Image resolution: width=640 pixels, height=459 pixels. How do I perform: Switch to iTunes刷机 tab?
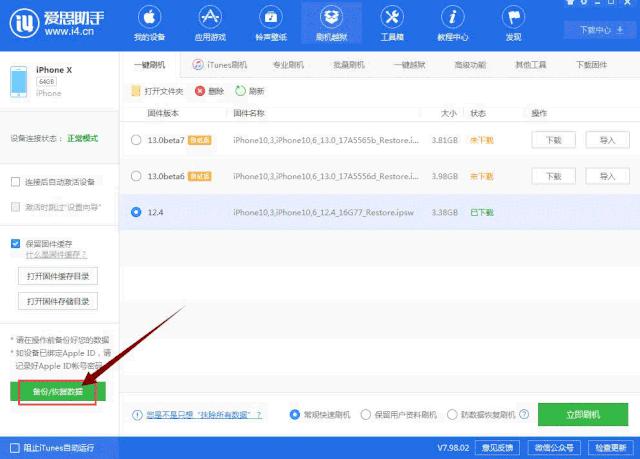coord(220,65)
